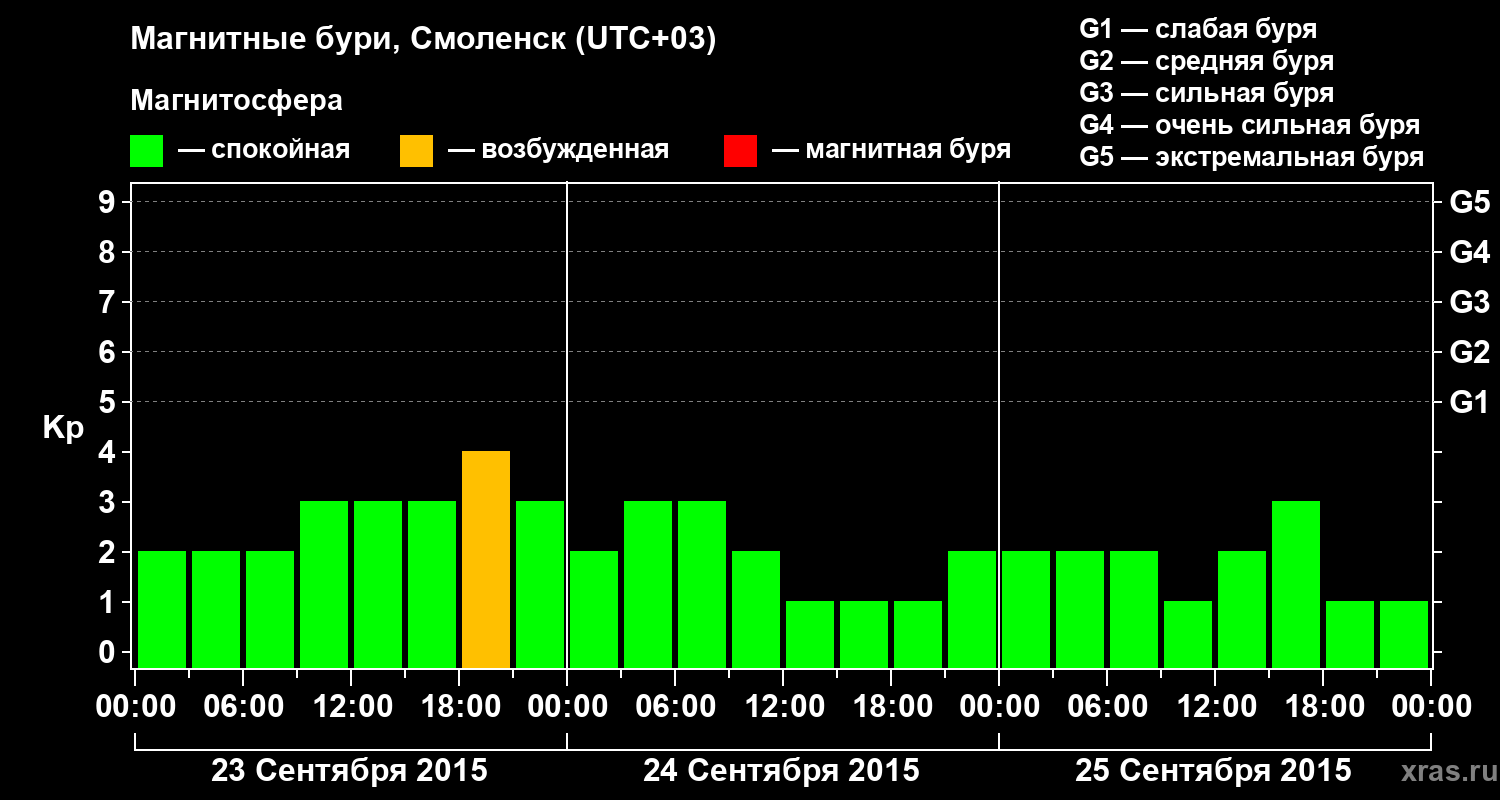Select the last bar on 25 Сентября, 21:00–00:00

[1404, 634]
